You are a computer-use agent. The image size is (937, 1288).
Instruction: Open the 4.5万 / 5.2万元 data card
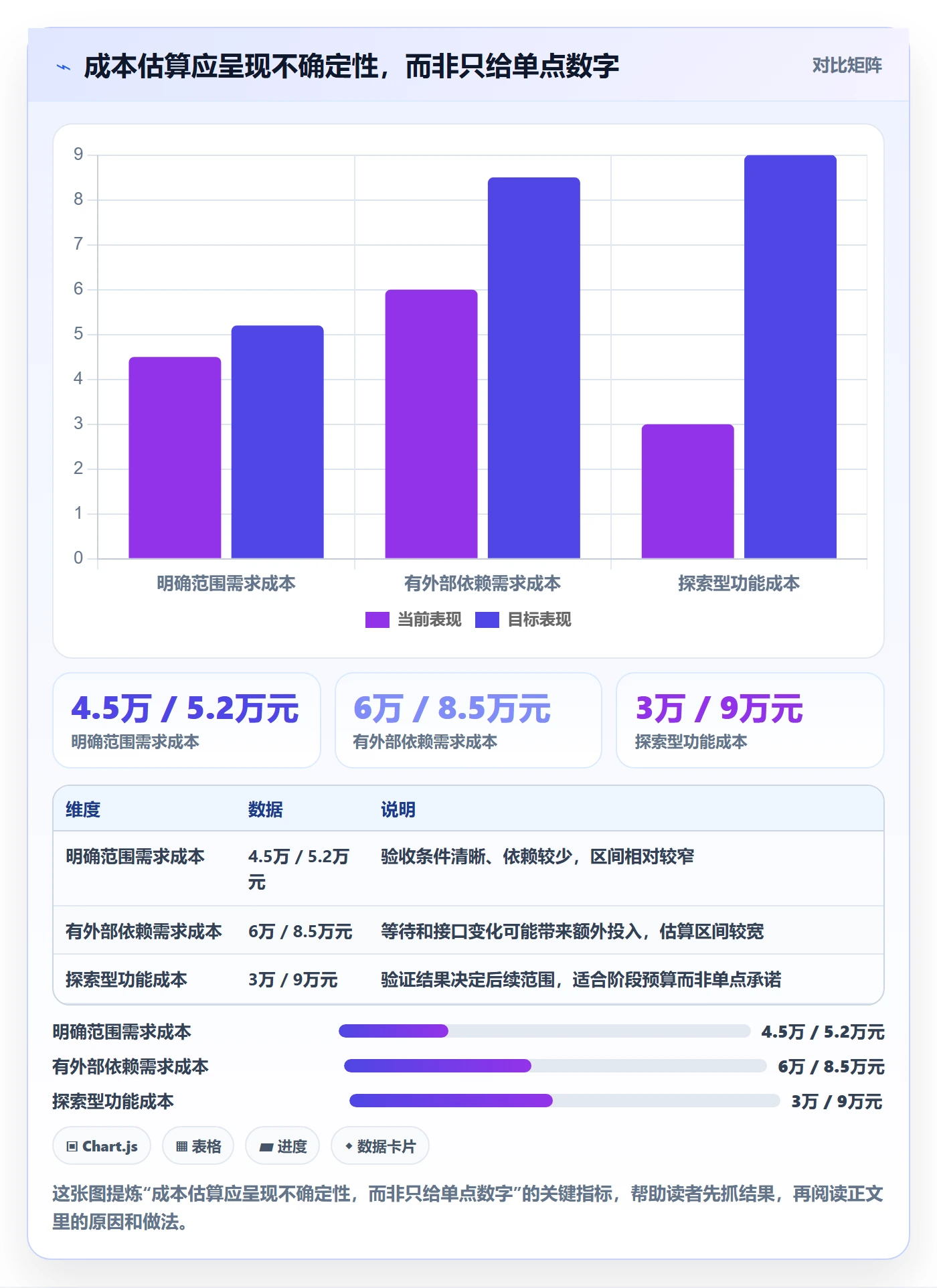tap(187, 720)
